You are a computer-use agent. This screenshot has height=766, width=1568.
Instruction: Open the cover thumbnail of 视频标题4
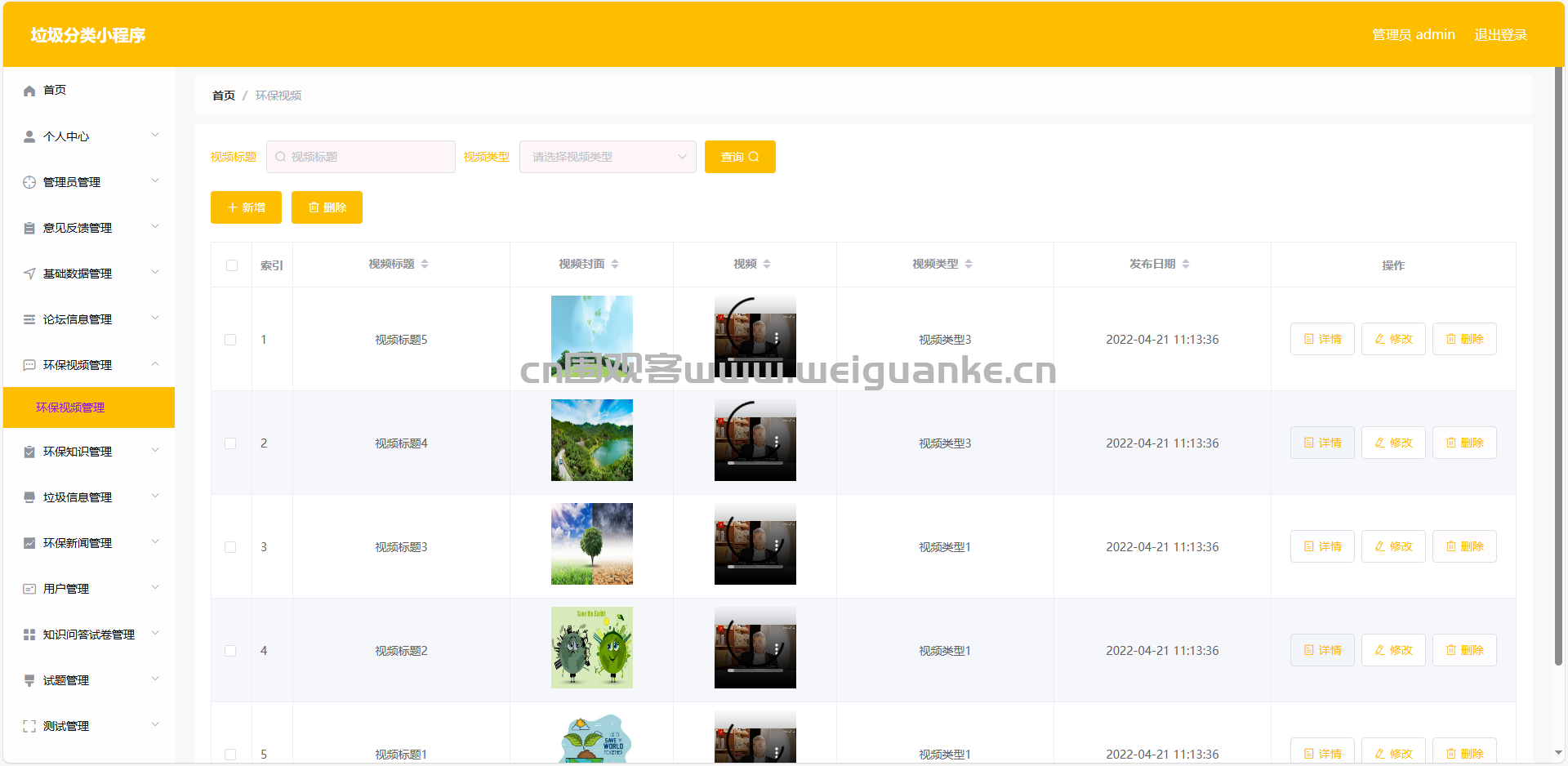point(592,440)
